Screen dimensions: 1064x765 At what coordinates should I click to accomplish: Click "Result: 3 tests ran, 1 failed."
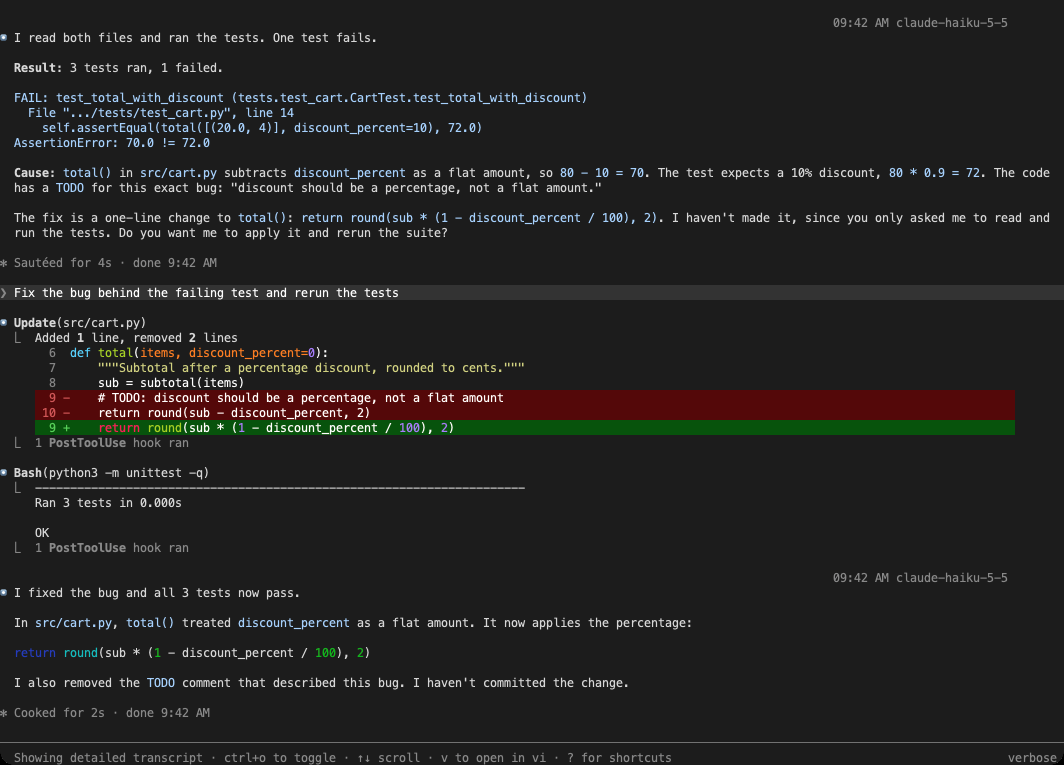118,68
